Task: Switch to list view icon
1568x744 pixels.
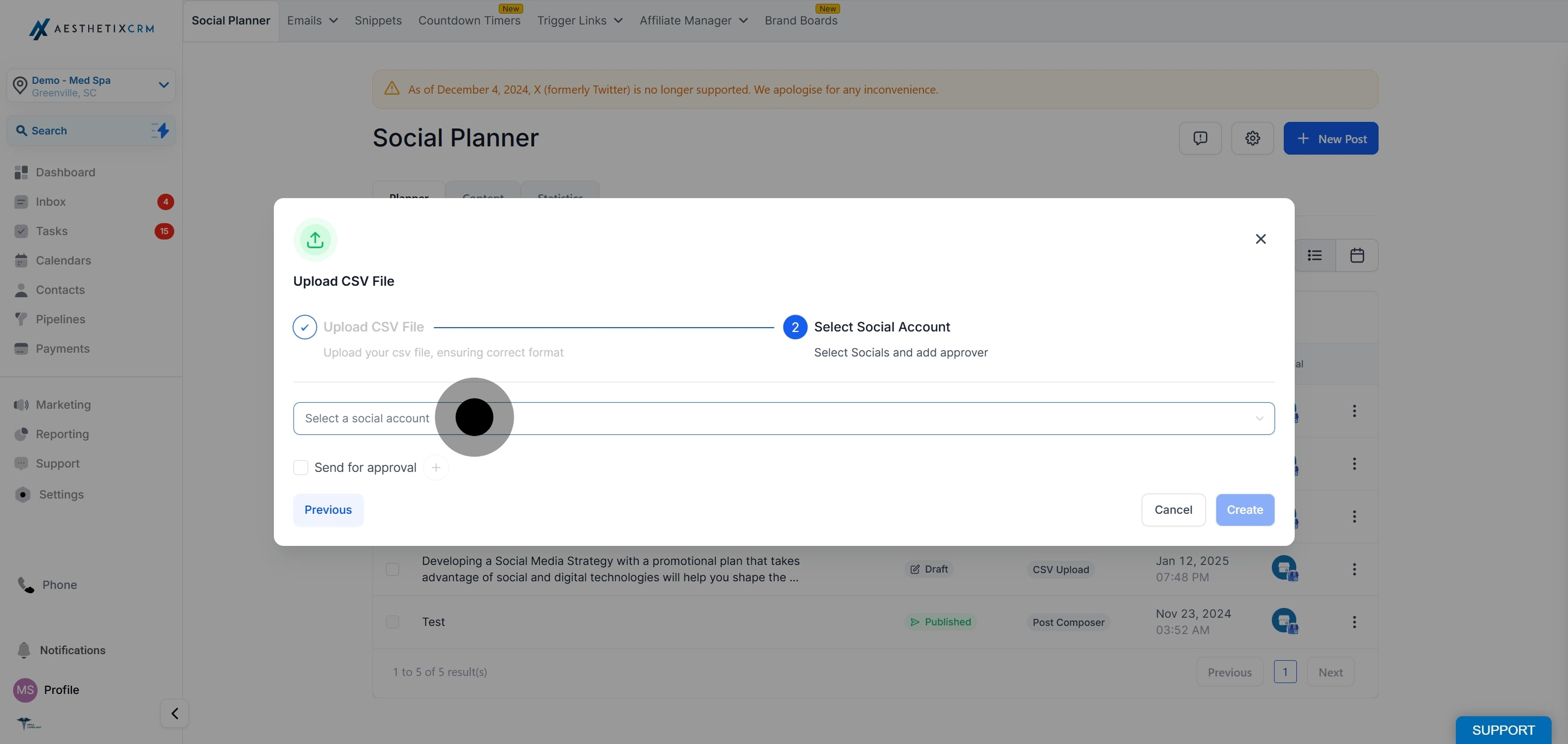Action: point(1315,255)
